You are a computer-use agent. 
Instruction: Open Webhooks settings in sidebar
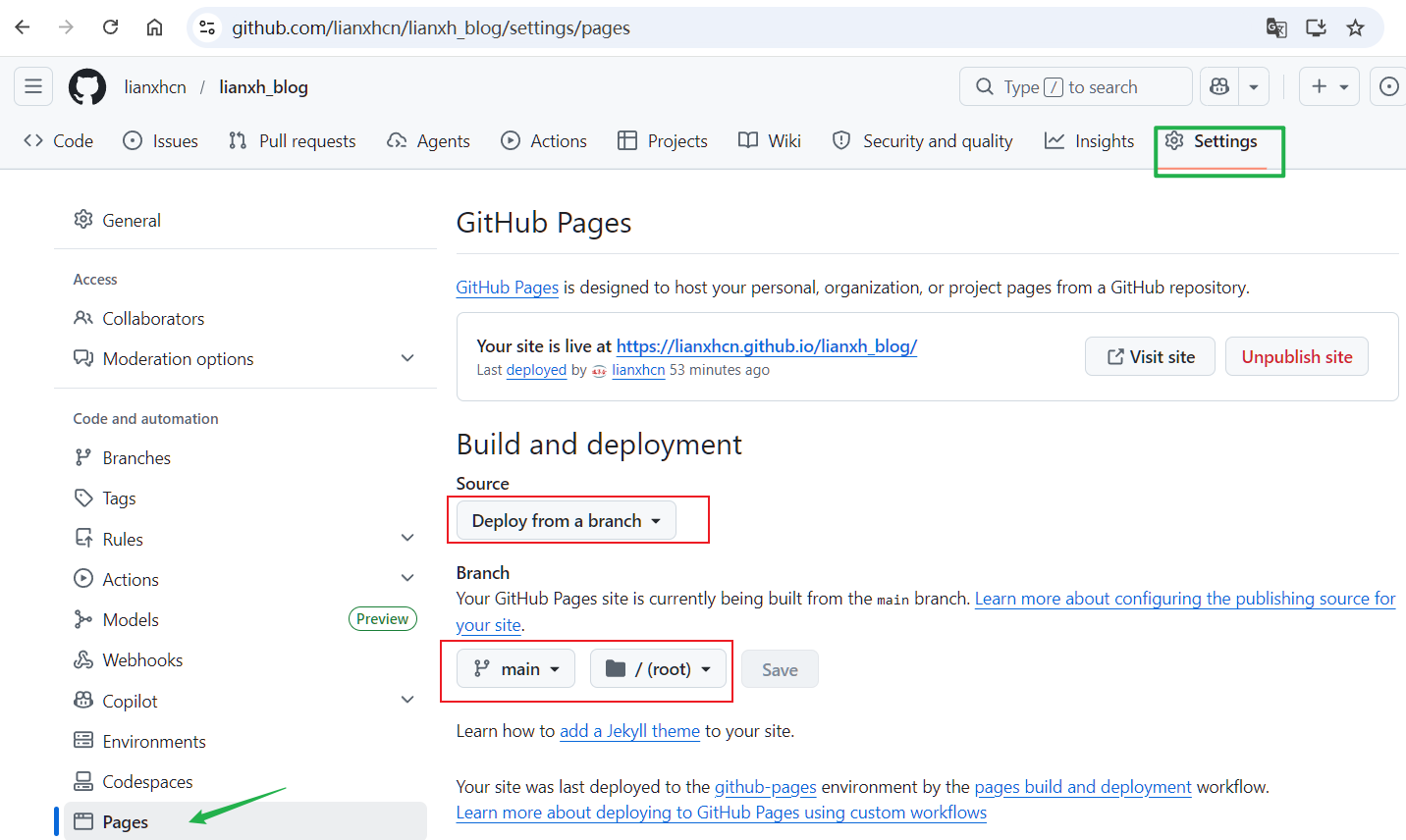coord(245,659)
